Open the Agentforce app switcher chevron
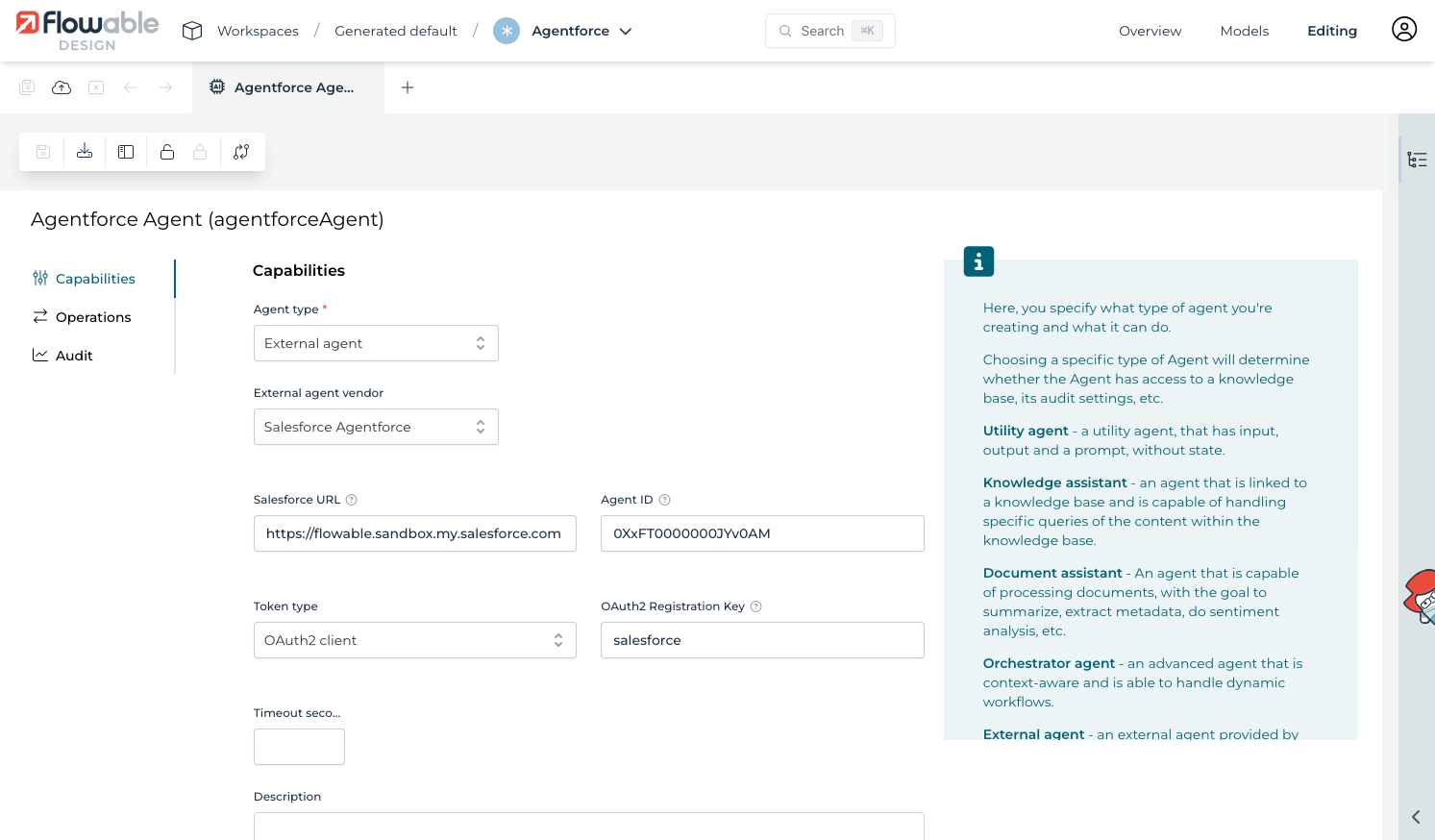 pos(626,31)
